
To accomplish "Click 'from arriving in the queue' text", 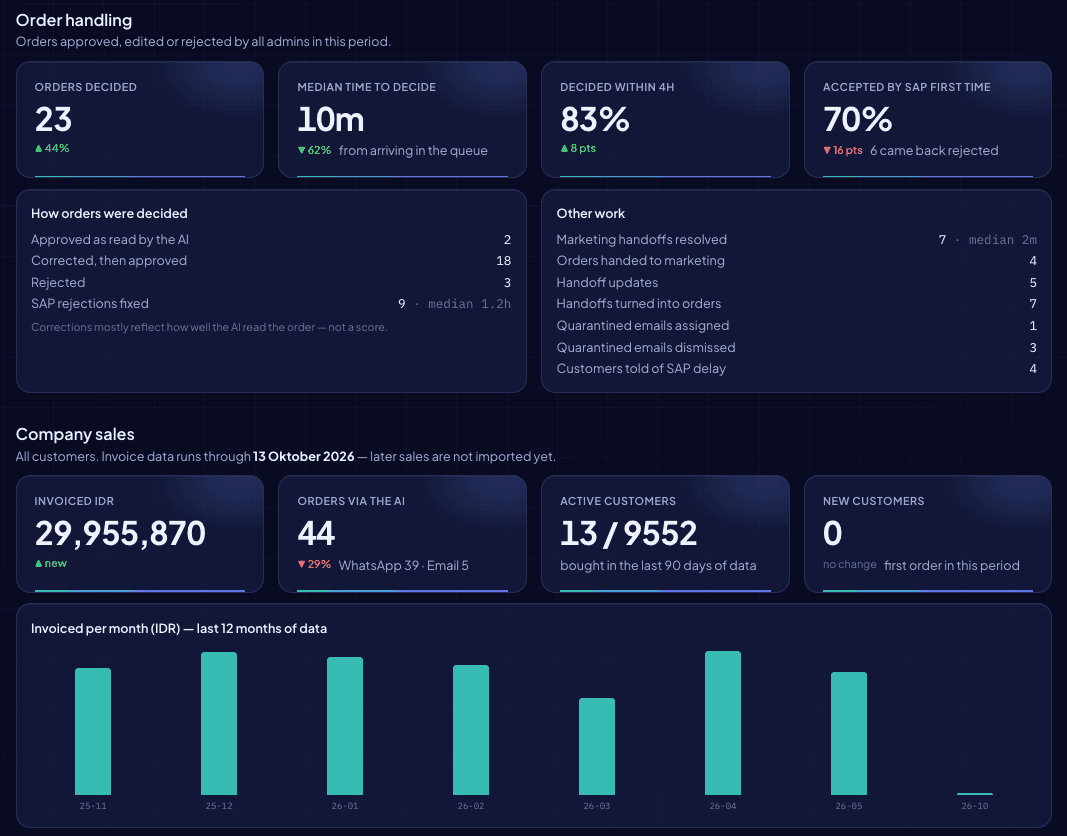I will coord(413,150).
